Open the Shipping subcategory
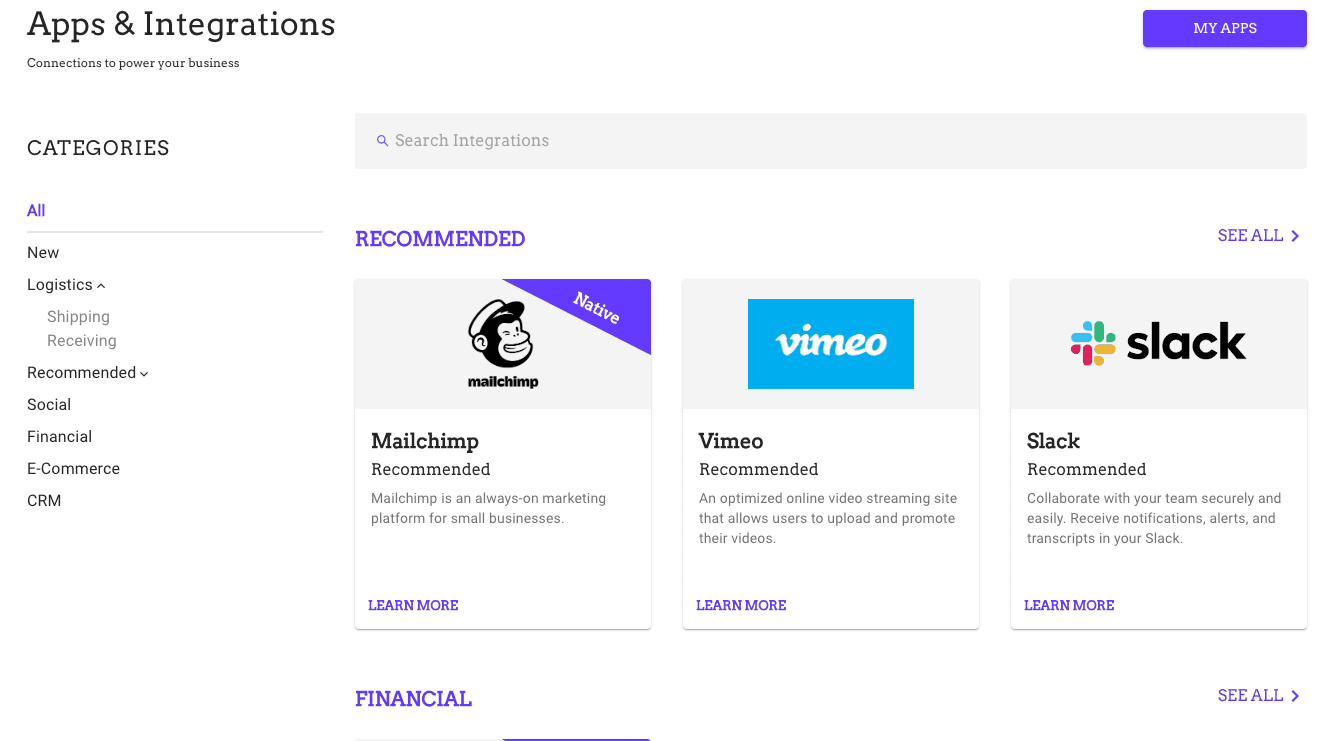The height and width of the screenshot is (741, 1336). click(78, 316)
